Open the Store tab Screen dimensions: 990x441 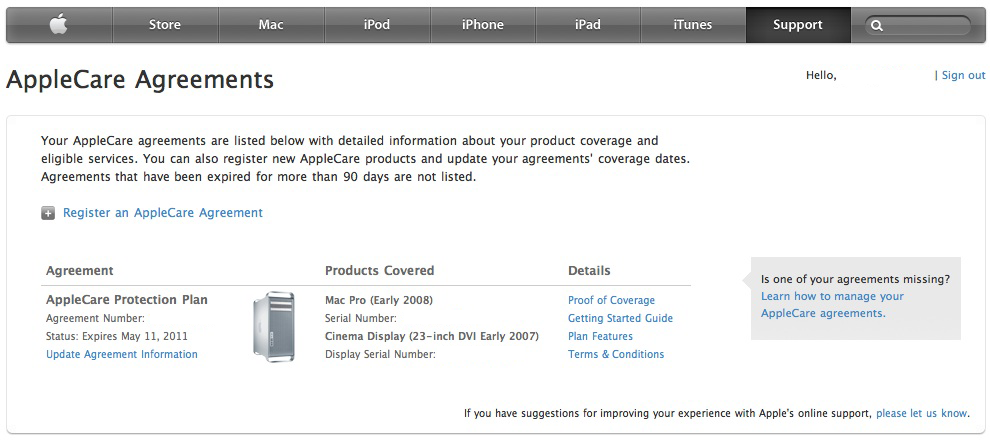pos(165,25)
